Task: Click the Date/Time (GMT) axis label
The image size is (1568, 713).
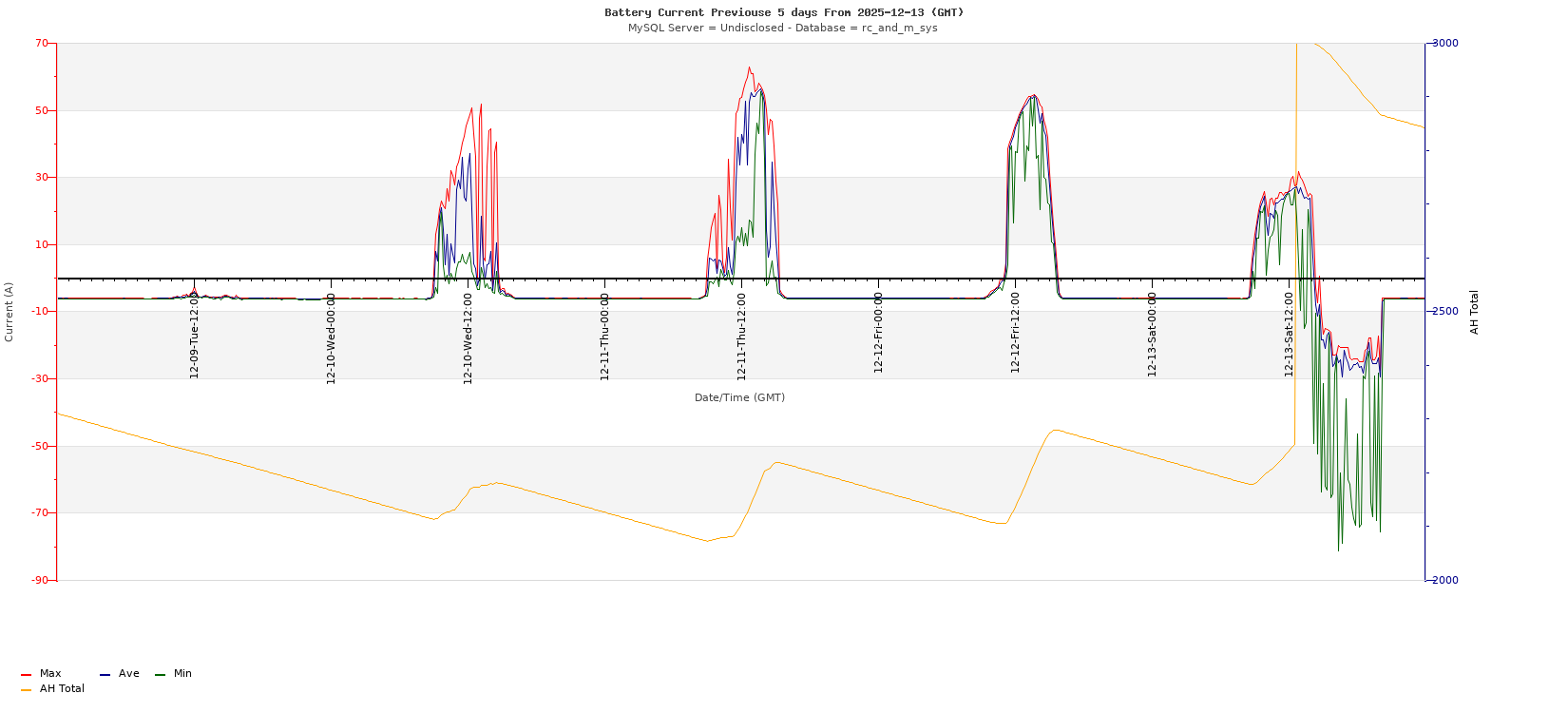Action: coord(739,398)
